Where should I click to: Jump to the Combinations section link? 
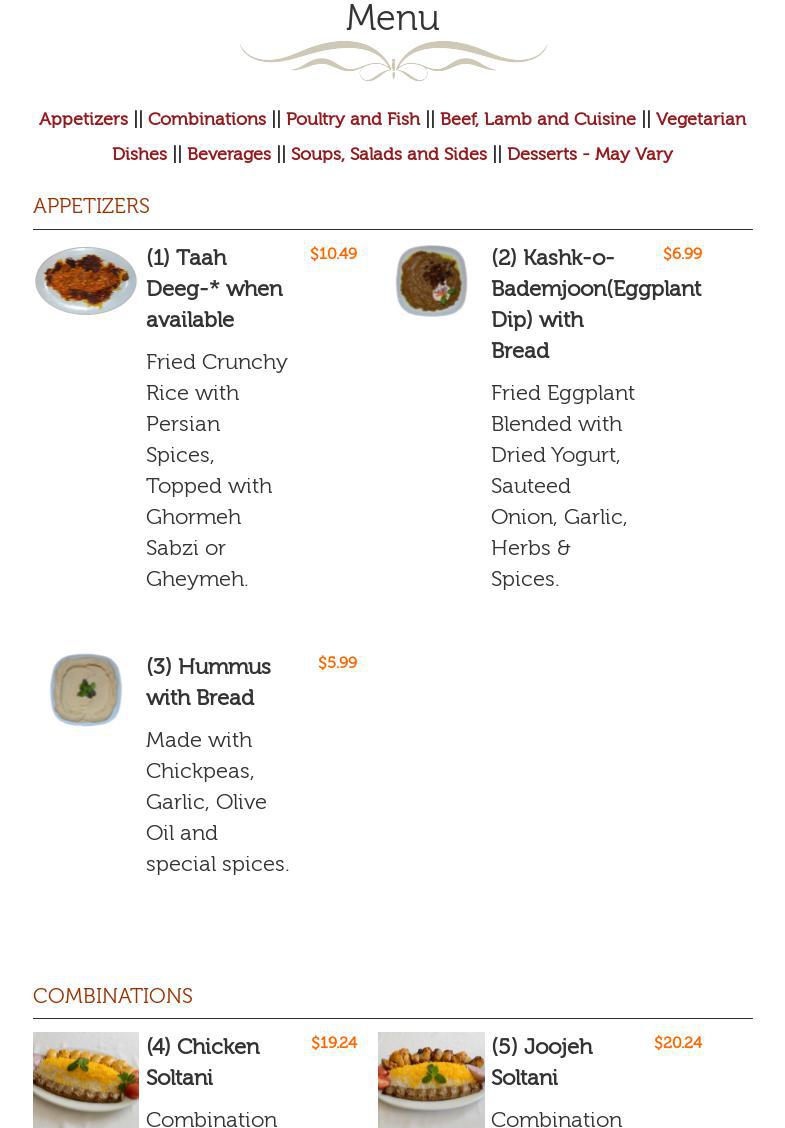(x=207, y=119)
